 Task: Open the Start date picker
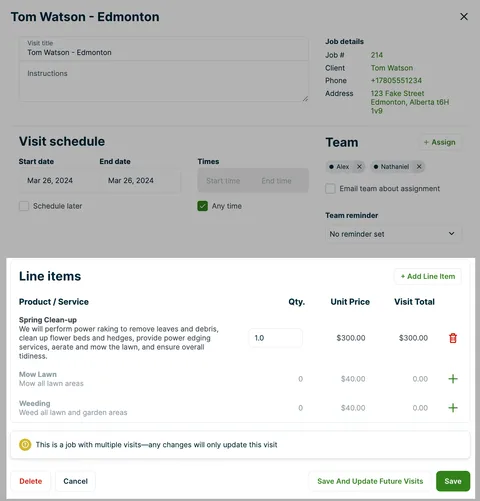click(x=58, y=181)
